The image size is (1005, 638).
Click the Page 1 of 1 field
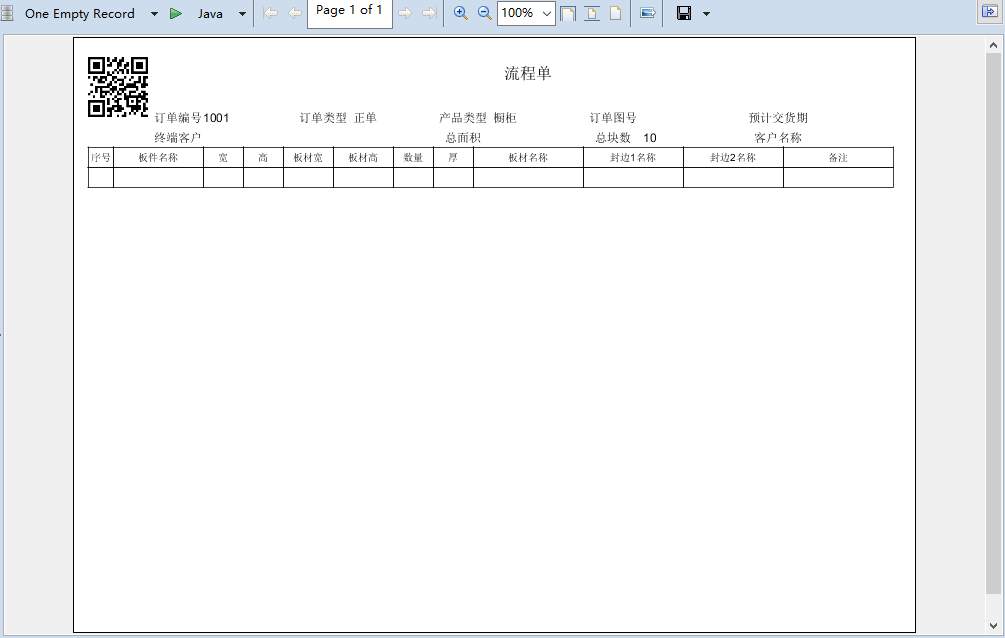tap(349, 13)
